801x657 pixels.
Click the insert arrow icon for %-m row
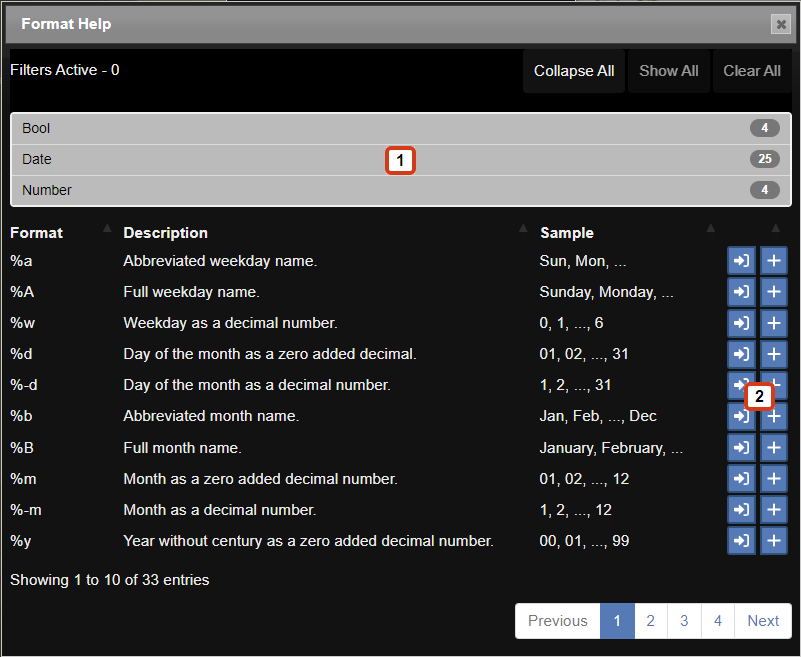741,510
